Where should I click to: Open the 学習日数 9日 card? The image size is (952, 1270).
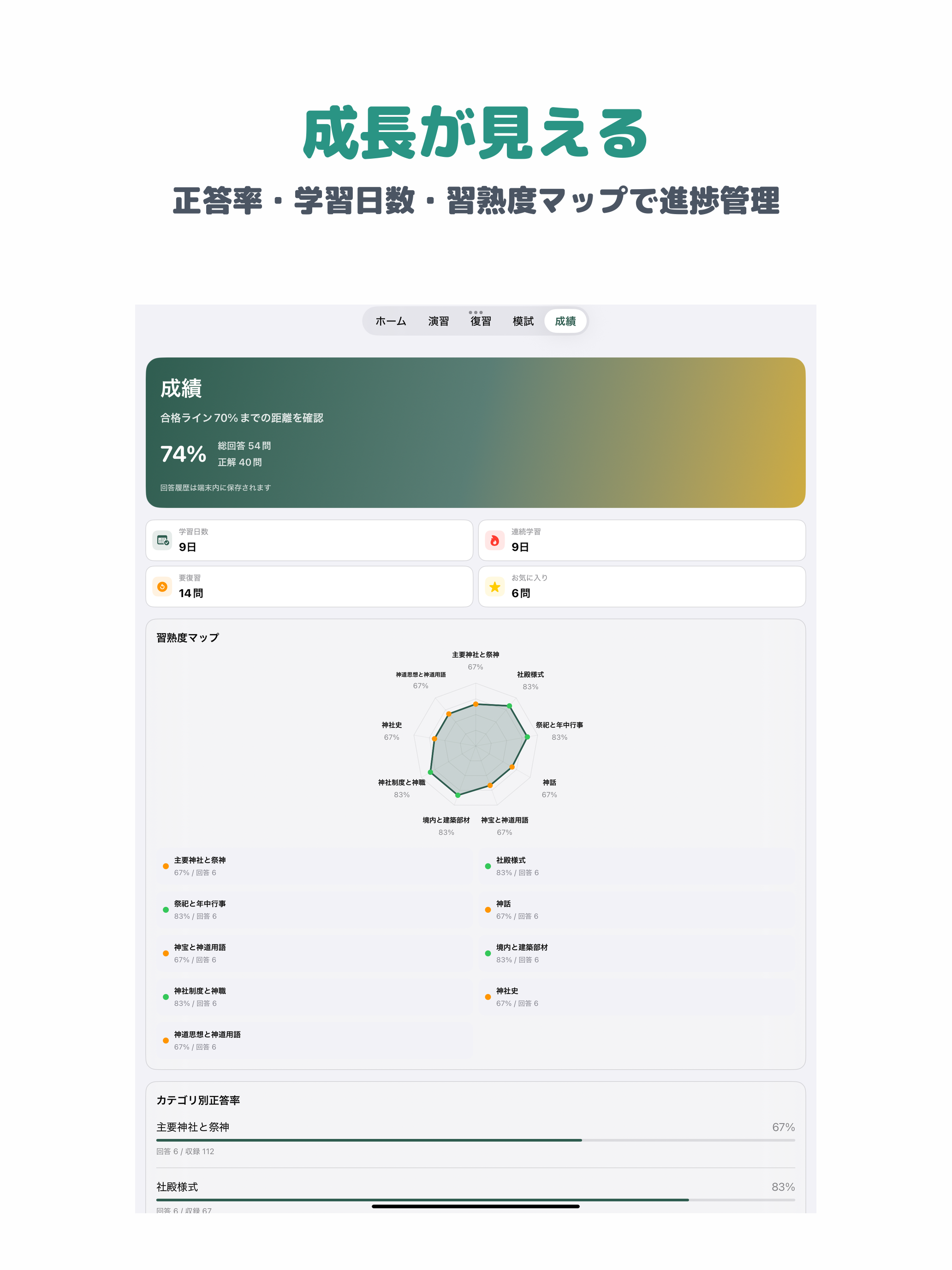[x=309, y=540]
